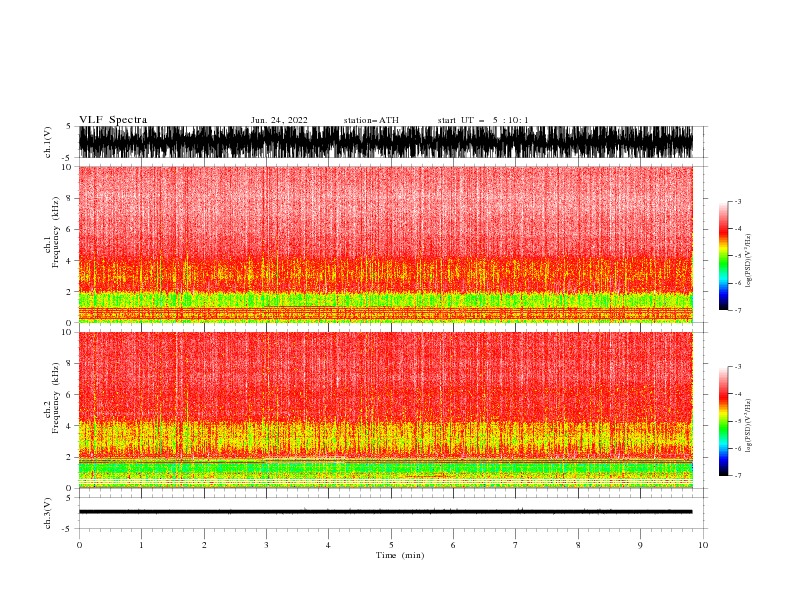Click the ch.3 voltage waveform trace

(x=385, y=512)
